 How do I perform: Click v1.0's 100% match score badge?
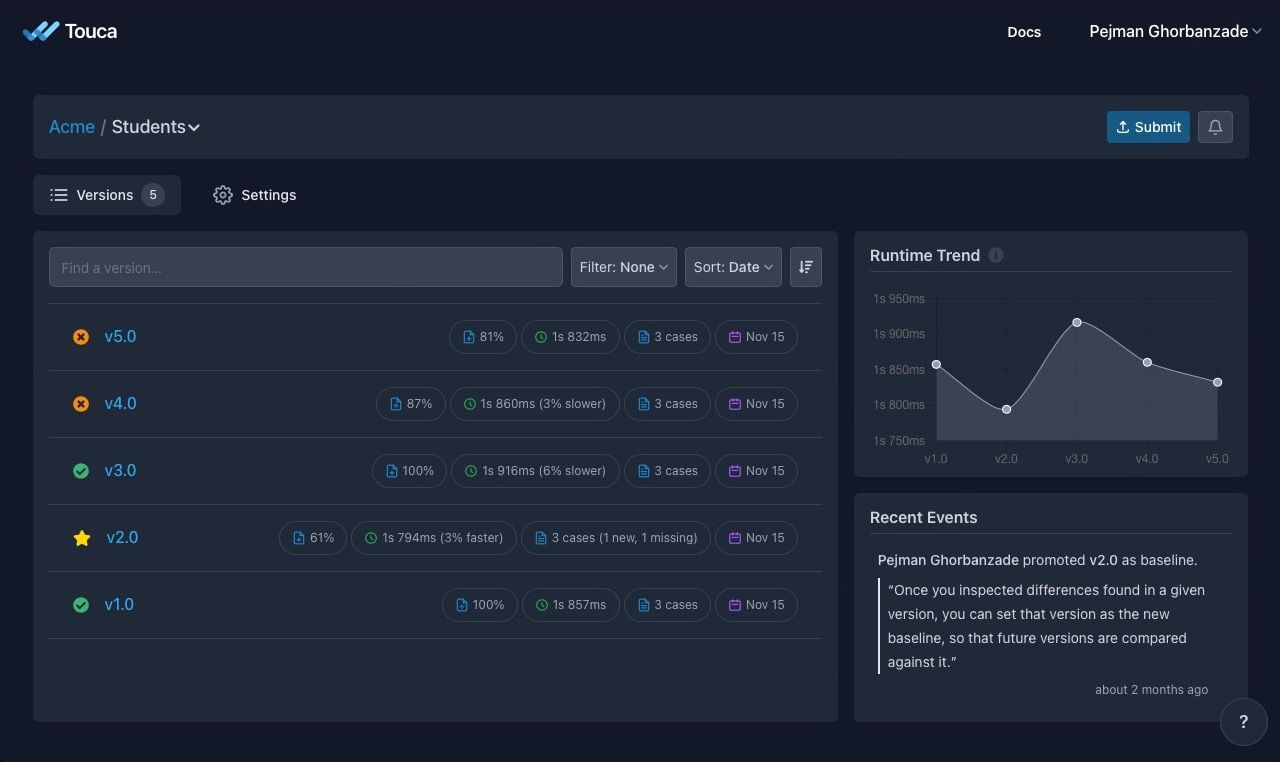point(480,605)
